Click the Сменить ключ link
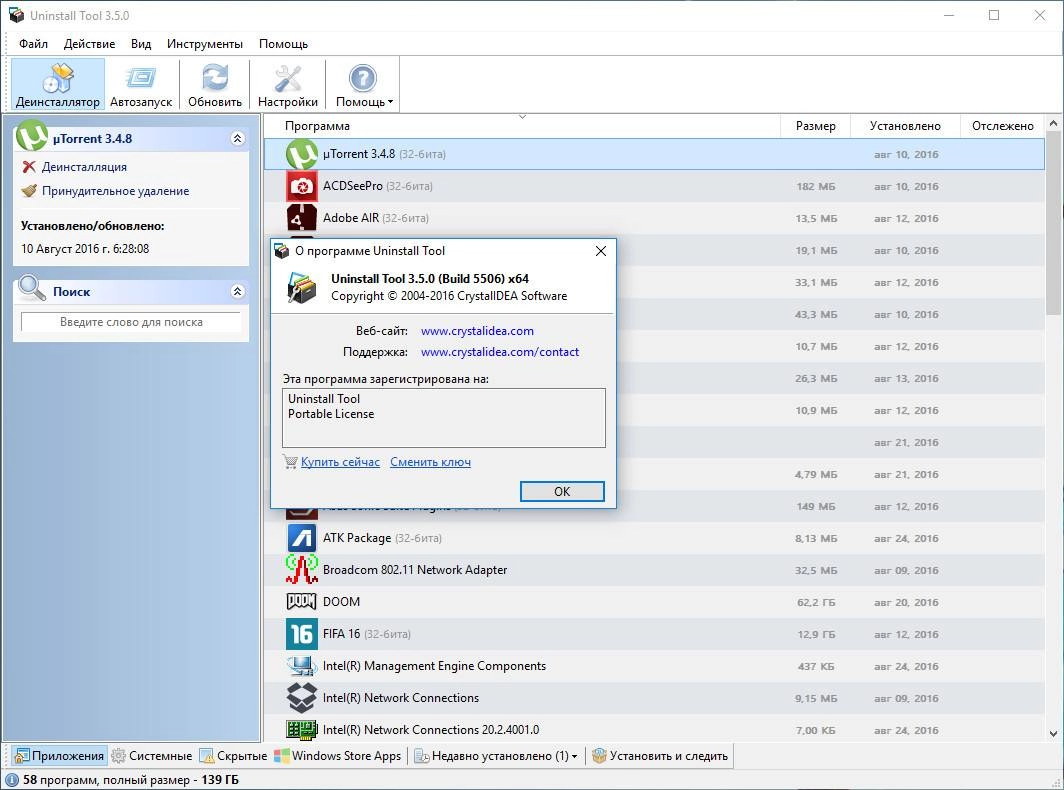Image resolution: width=1064 pixels, height=790 pixels. [x=430, y=462]
